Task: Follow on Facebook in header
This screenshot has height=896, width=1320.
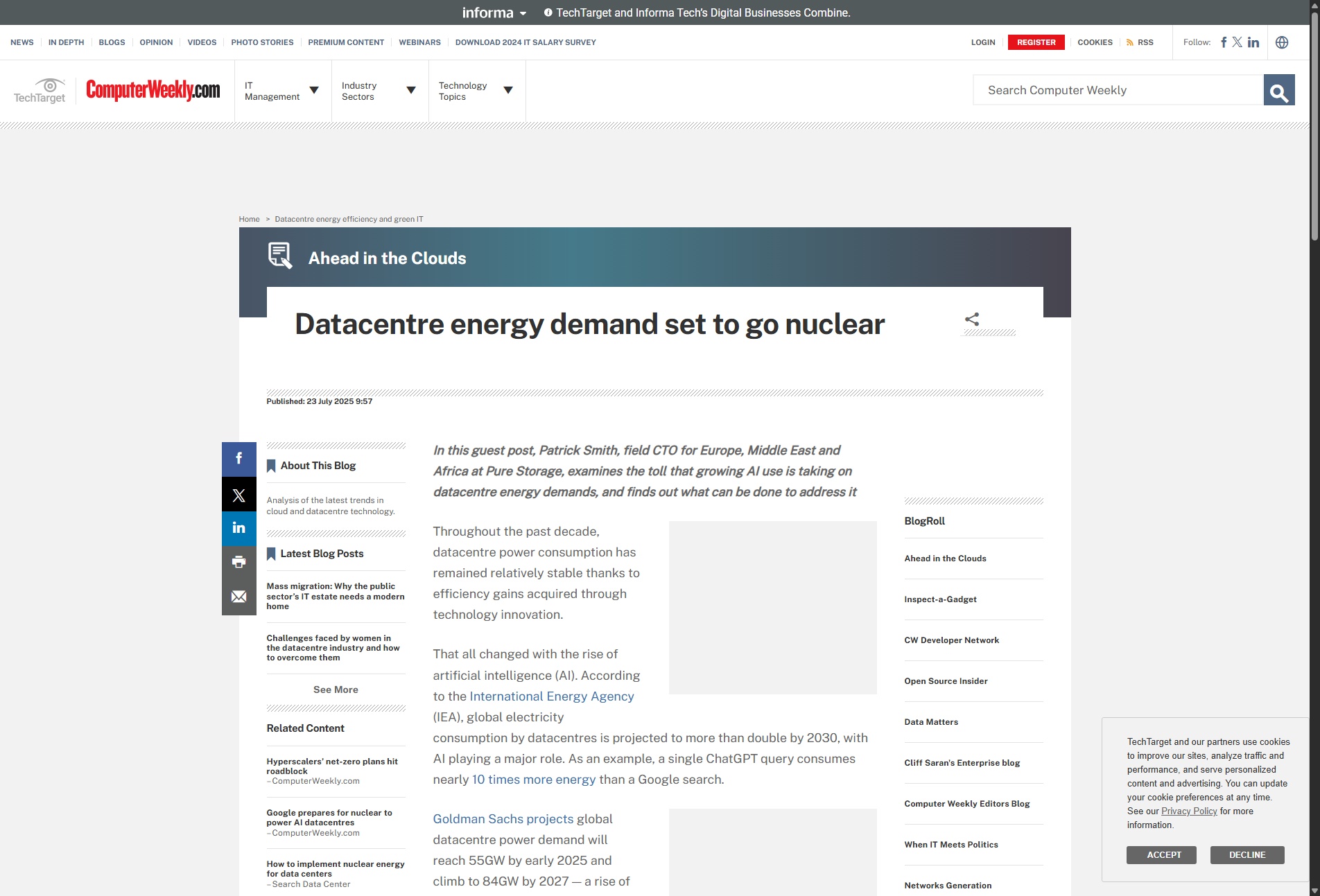Action: pyautogui.click(x=1224, y=42)
